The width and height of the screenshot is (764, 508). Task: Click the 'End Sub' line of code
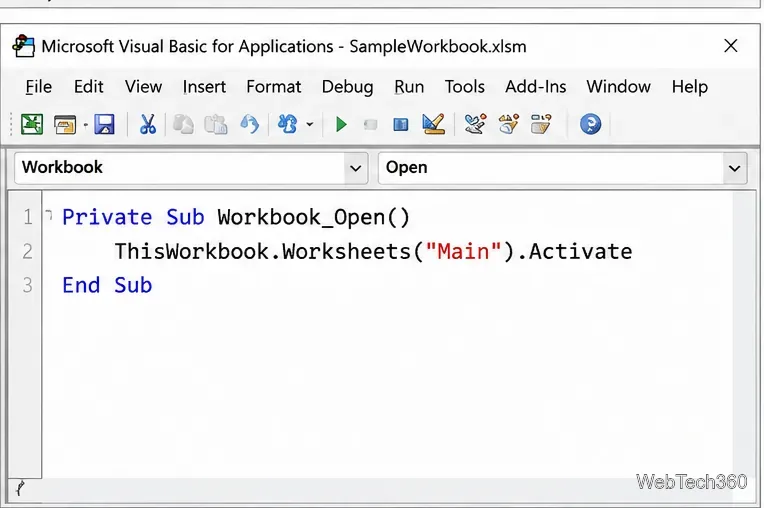coord(107,285)
